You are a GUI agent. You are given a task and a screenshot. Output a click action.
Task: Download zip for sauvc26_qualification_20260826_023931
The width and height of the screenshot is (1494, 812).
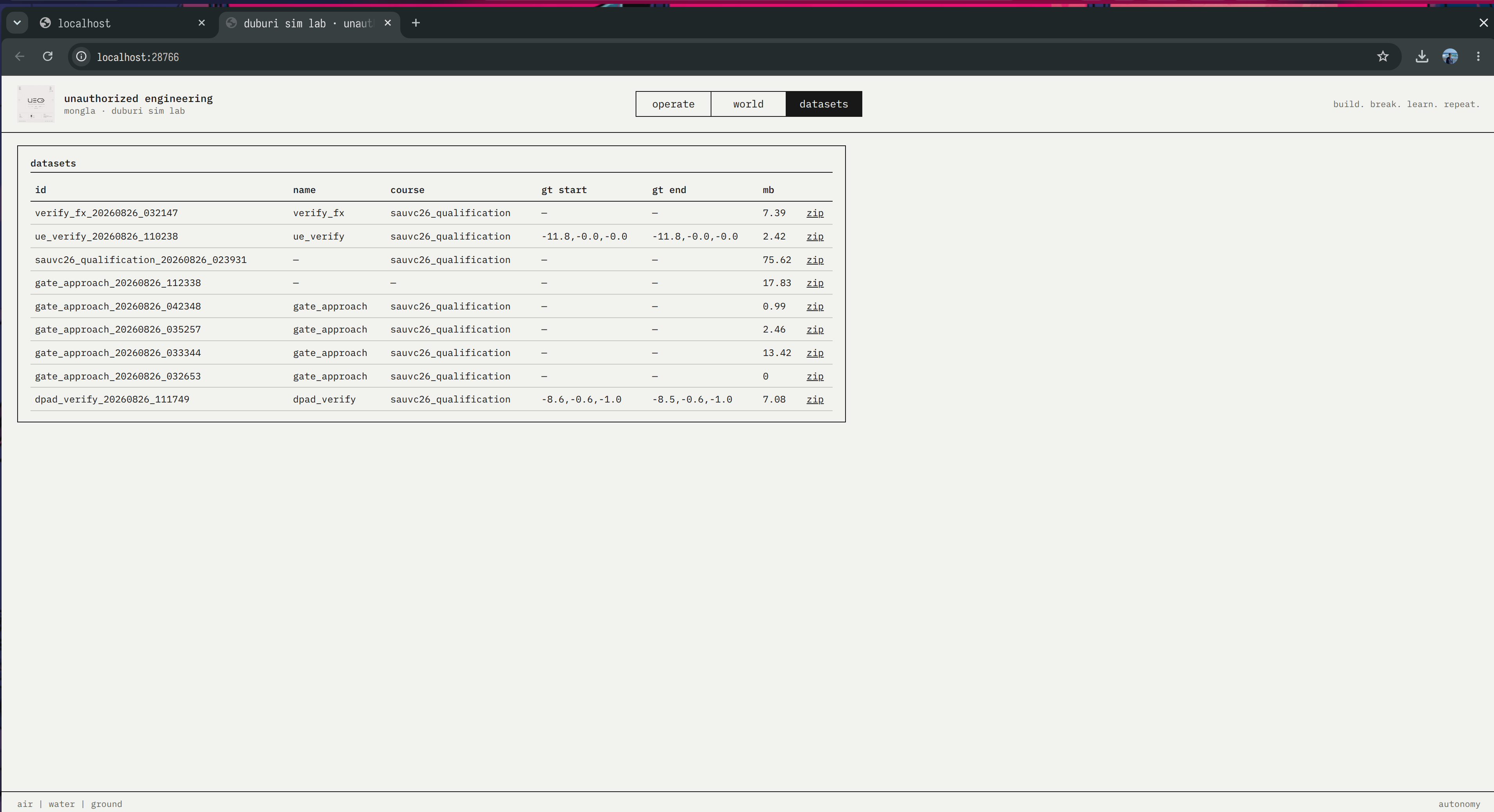(x=815, y=259)
